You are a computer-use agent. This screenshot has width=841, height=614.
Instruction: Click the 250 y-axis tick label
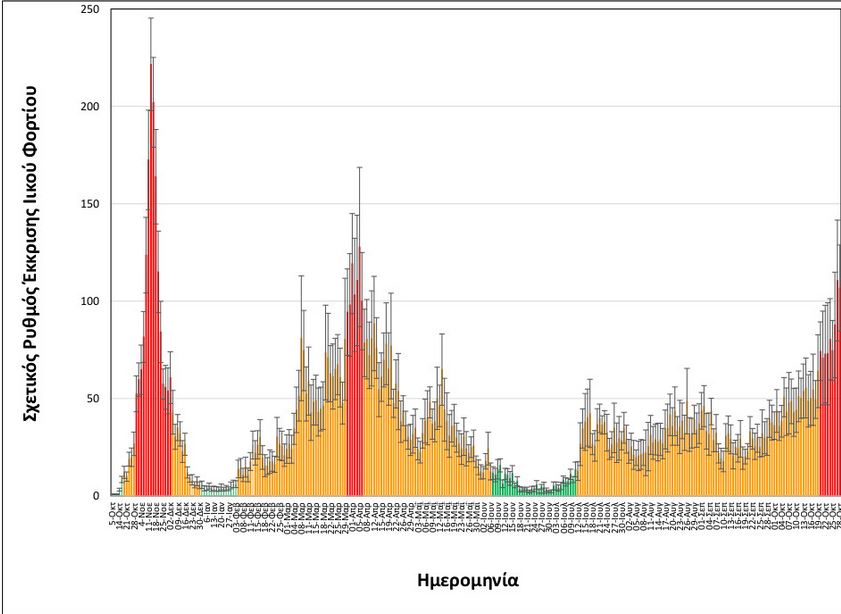[x=90, y=10]
